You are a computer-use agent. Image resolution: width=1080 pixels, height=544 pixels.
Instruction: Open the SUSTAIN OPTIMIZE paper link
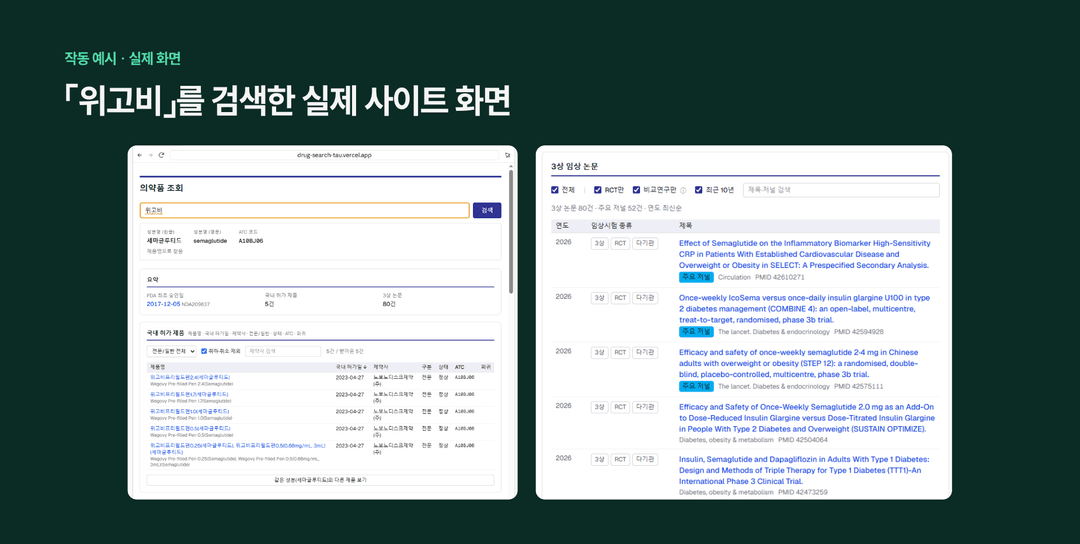pos(807,418)
